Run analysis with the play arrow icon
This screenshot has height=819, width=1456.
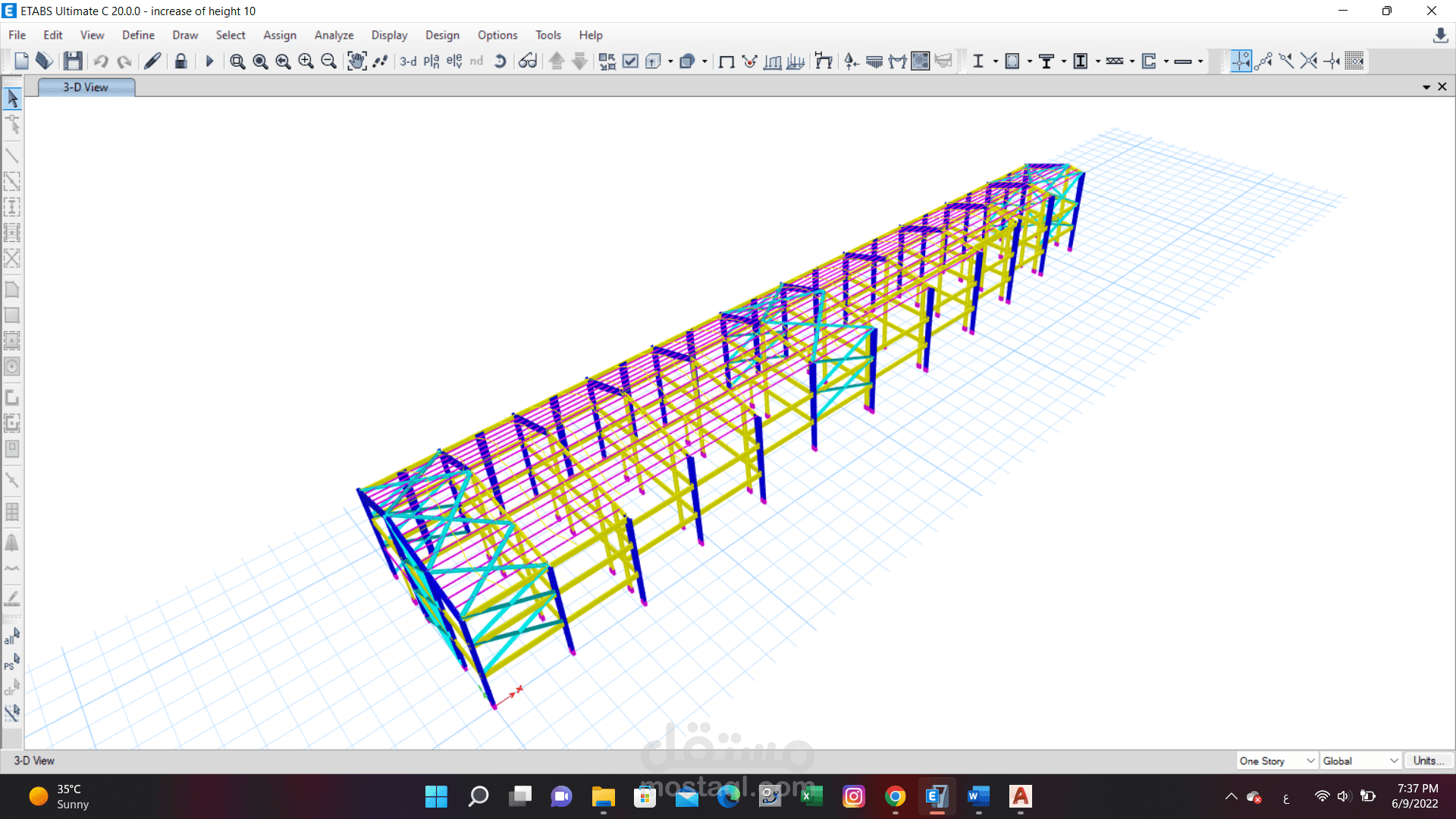(210, 61)
